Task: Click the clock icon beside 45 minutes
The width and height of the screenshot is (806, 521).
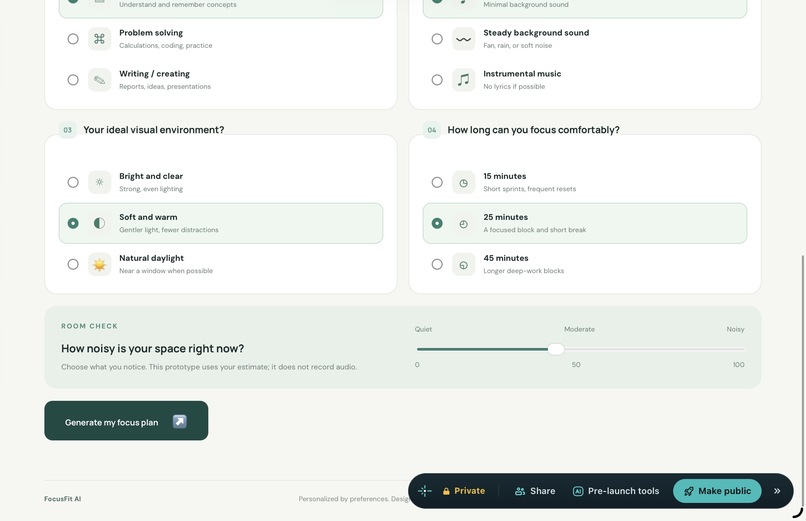Action: coord(463,265)
